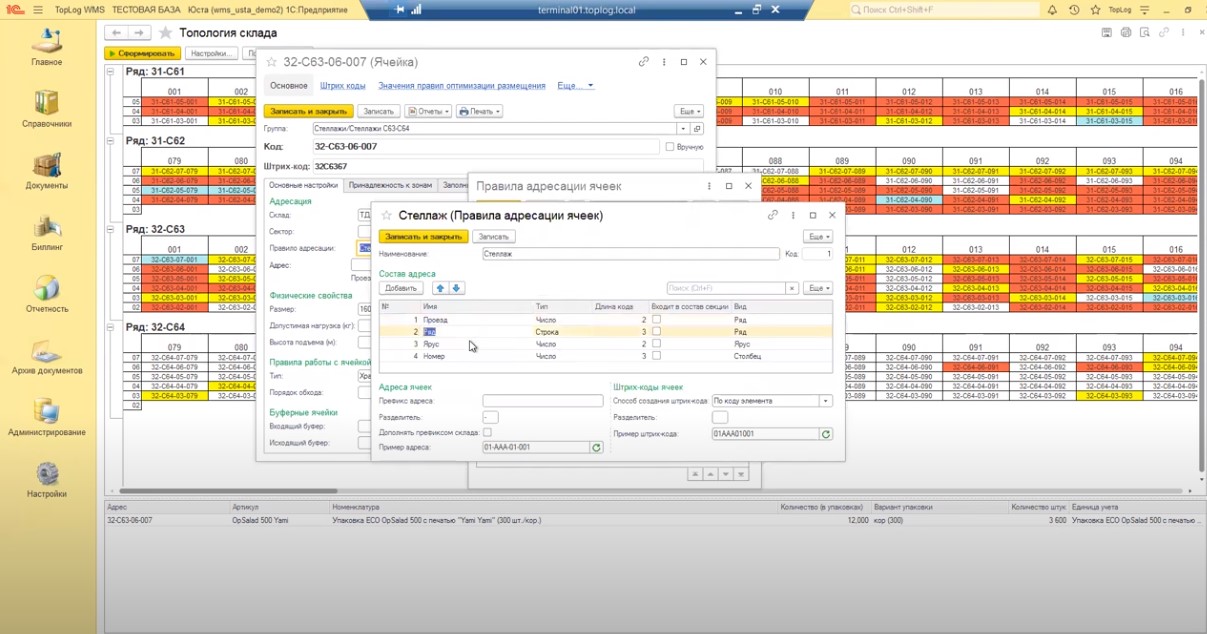The height and width of the screenshot is (634, 1207).
Task: Enable Дополнять префиксом склада checkbox
Action: click(487, 432)
